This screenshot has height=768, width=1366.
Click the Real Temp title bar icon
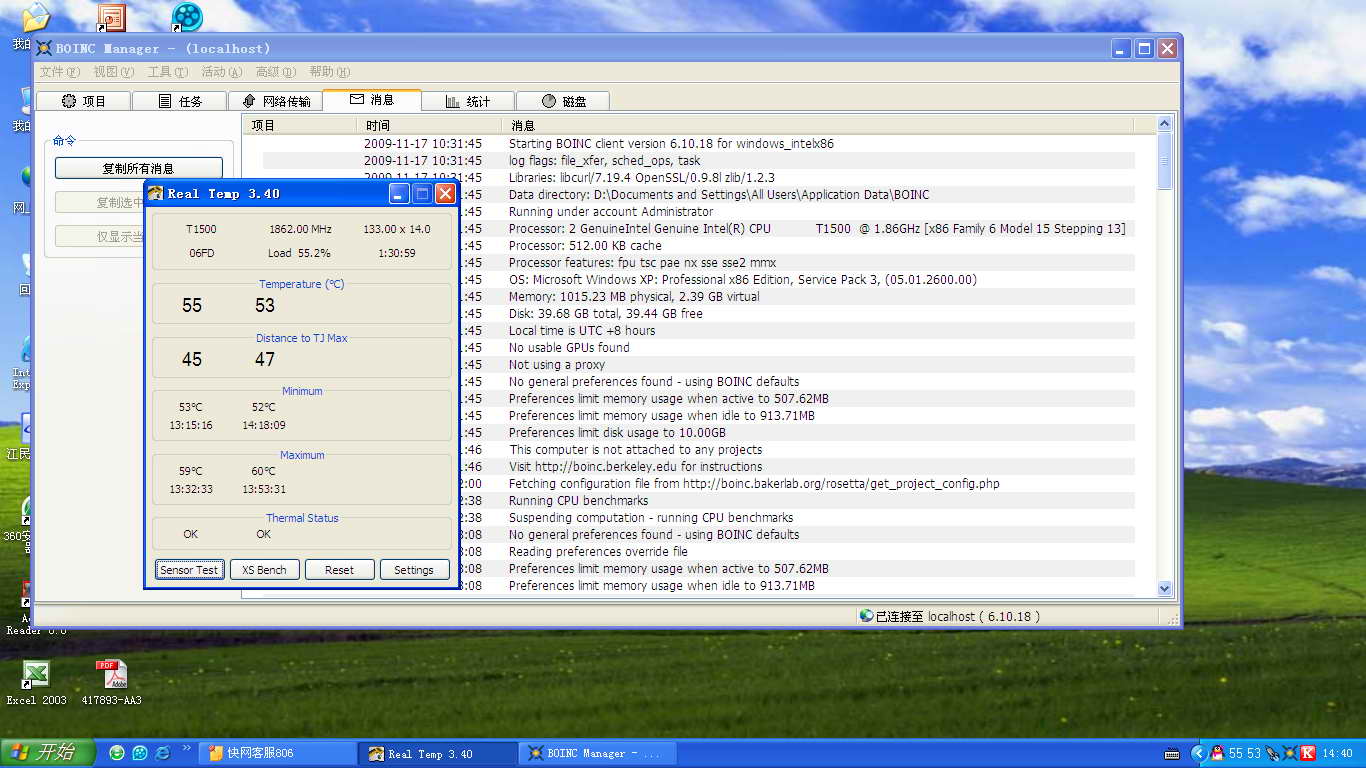[x=155, y=194]
